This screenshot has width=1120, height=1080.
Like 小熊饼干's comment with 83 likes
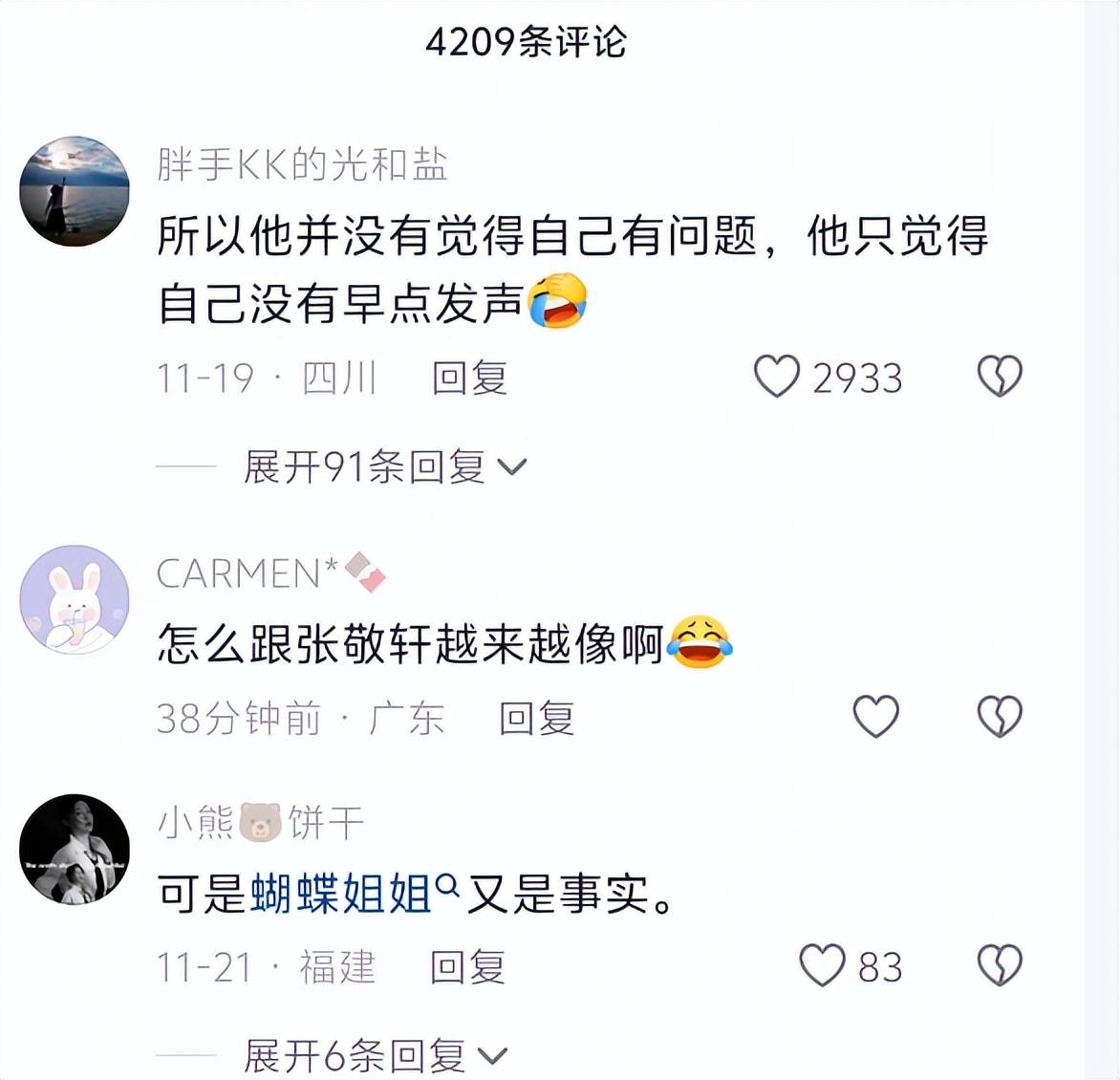pos(822,965)
